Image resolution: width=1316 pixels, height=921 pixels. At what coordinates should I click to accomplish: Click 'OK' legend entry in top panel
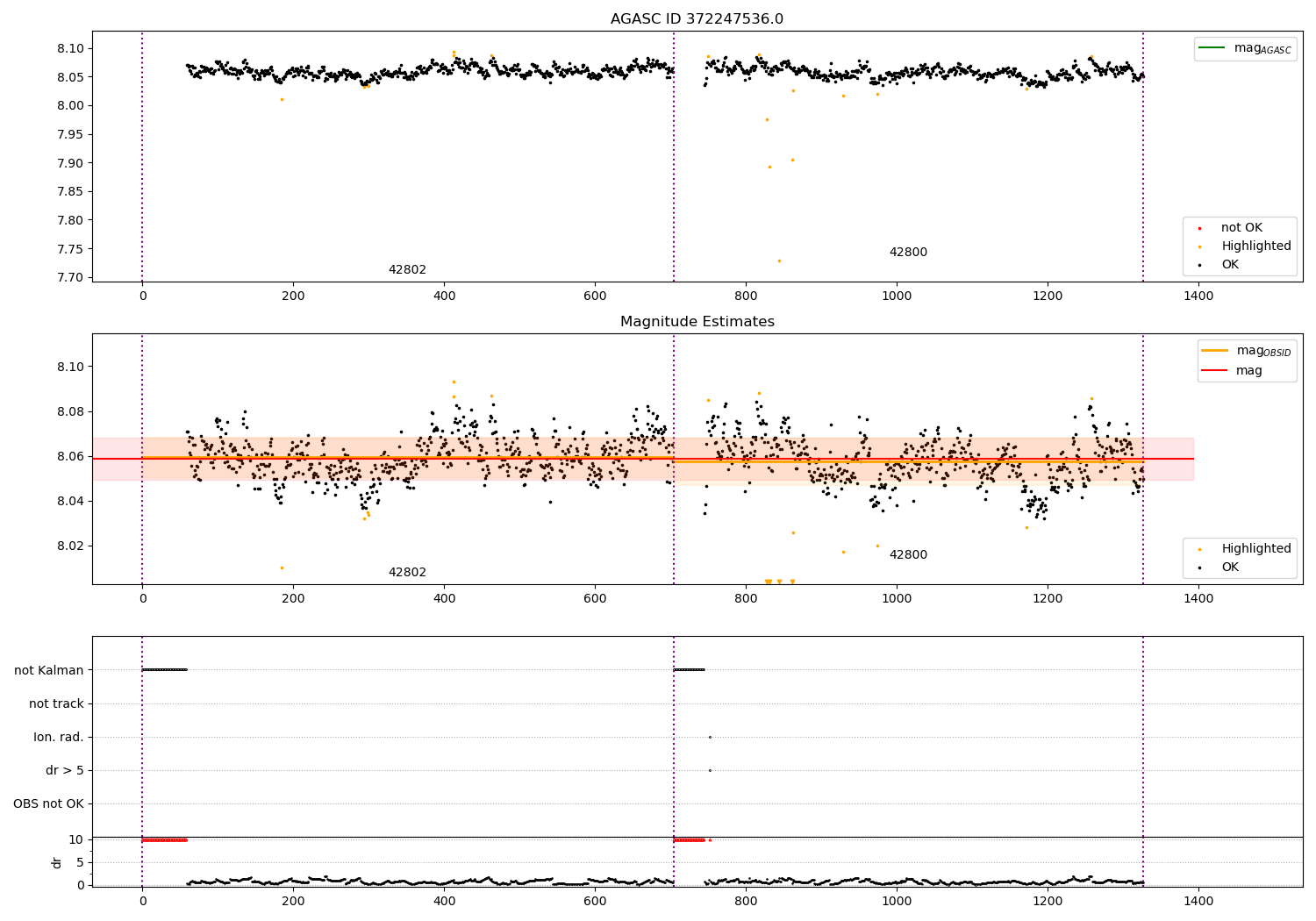[1230, 265]
